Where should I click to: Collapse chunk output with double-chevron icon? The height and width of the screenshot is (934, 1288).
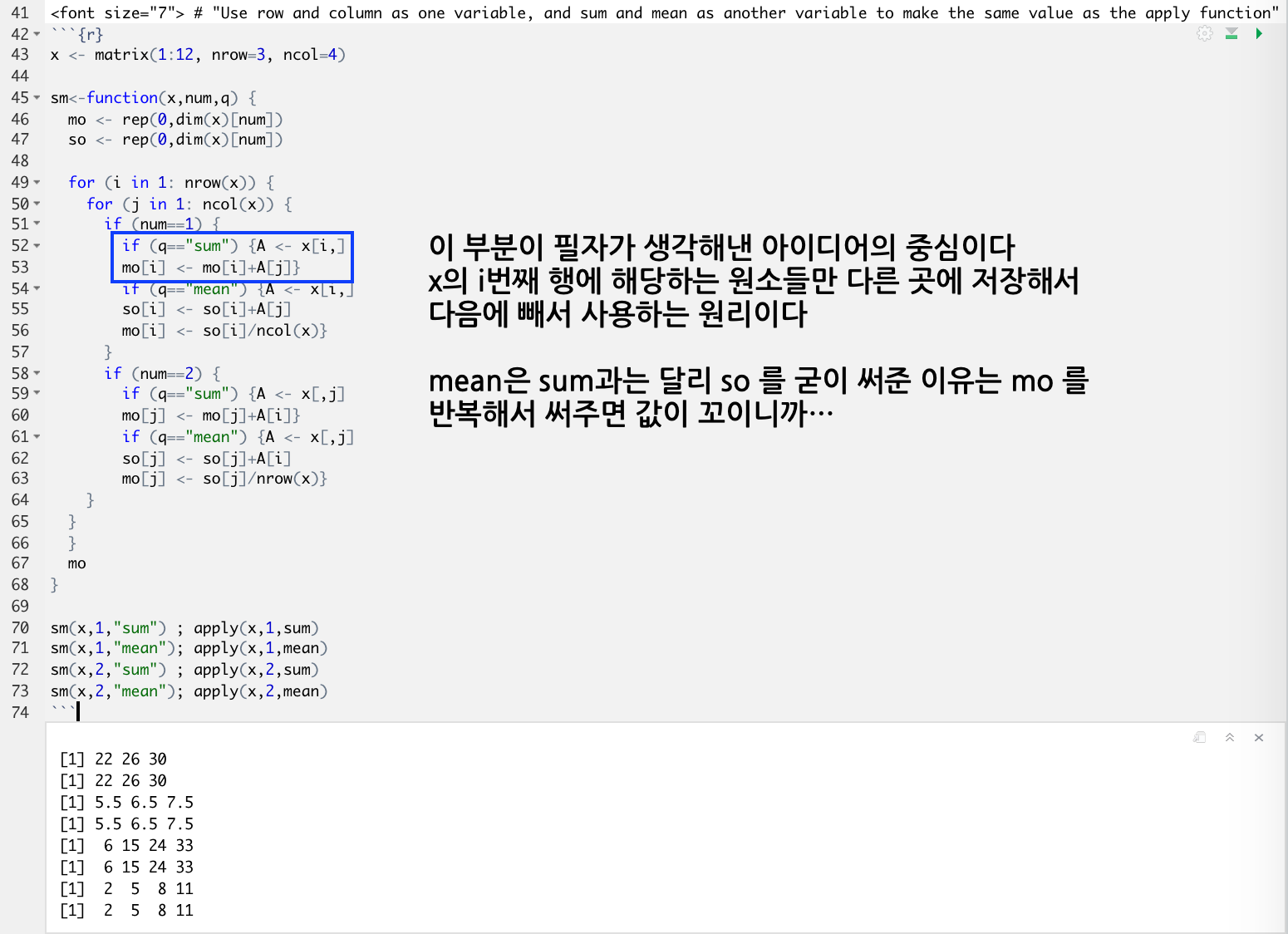(1230, 737)
